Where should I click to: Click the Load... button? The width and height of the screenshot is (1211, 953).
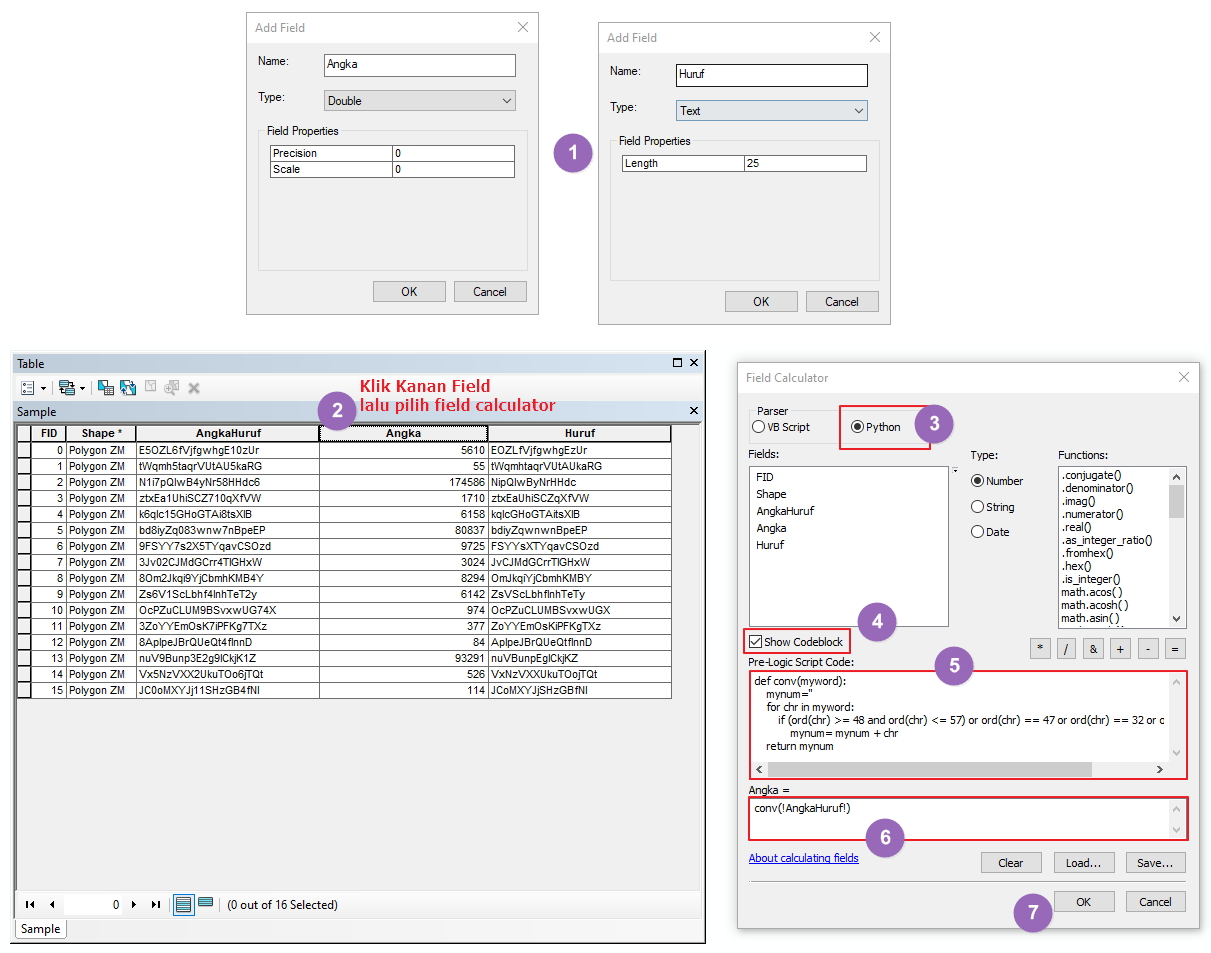1083,862
